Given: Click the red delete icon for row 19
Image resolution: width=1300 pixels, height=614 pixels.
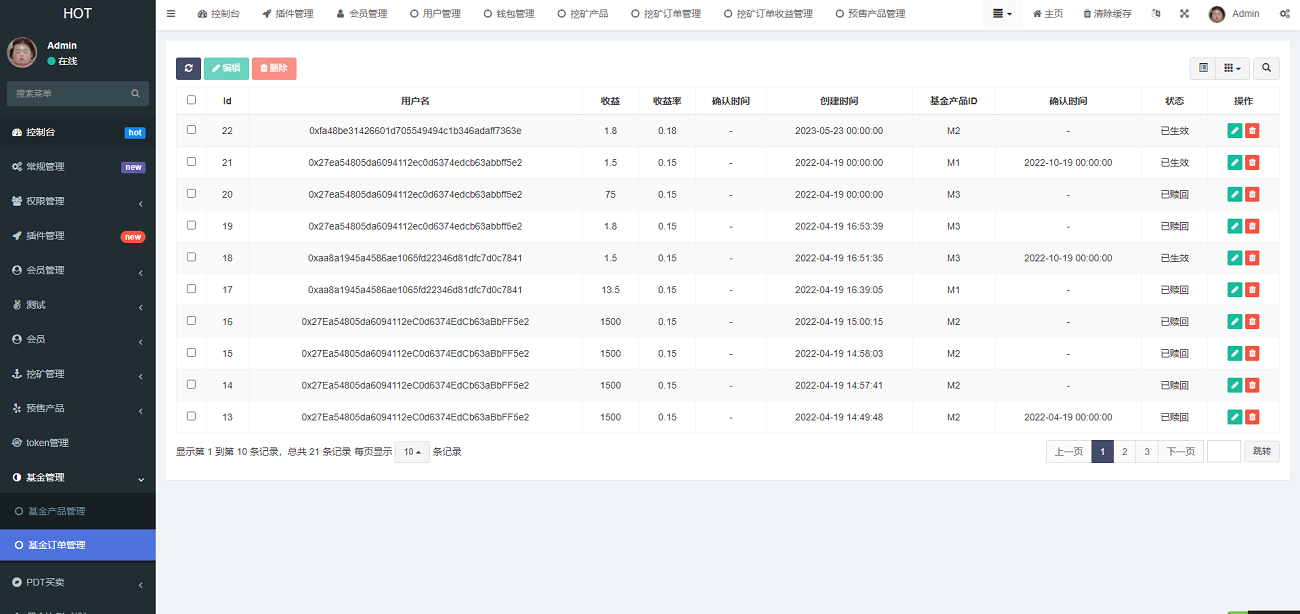Looking at the screenshot, I should (1252, 226).
